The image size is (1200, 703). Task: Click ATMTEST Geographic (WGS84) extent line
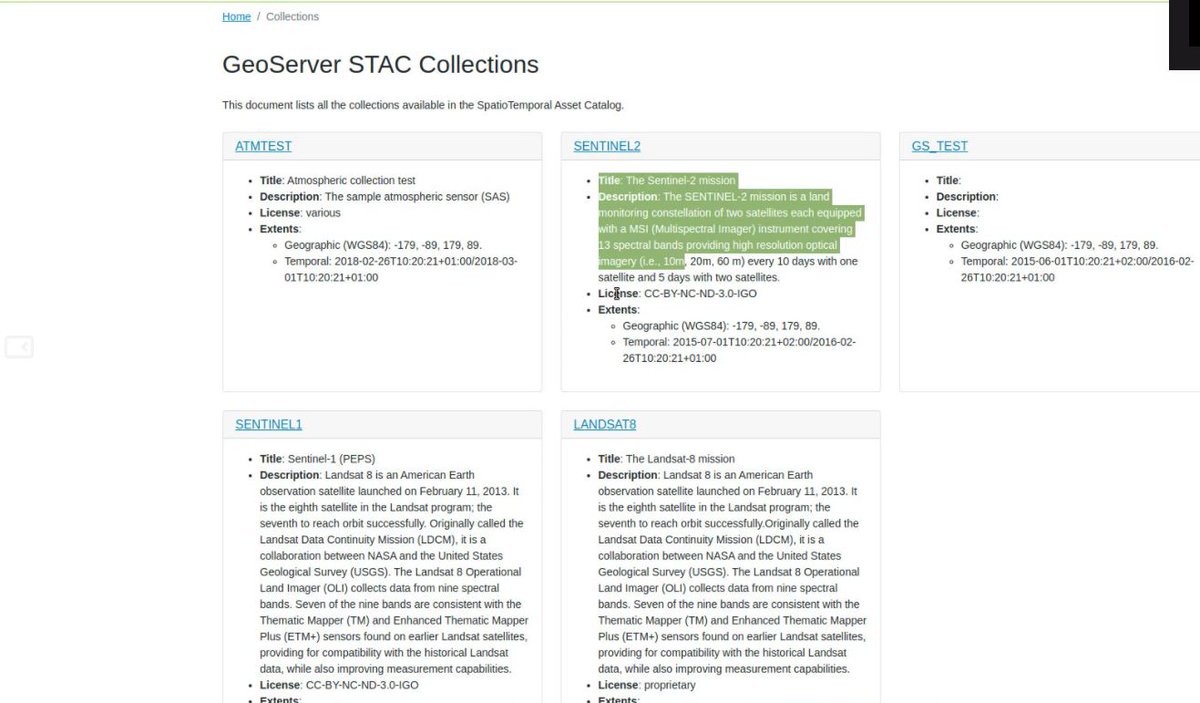pos(383,245)
